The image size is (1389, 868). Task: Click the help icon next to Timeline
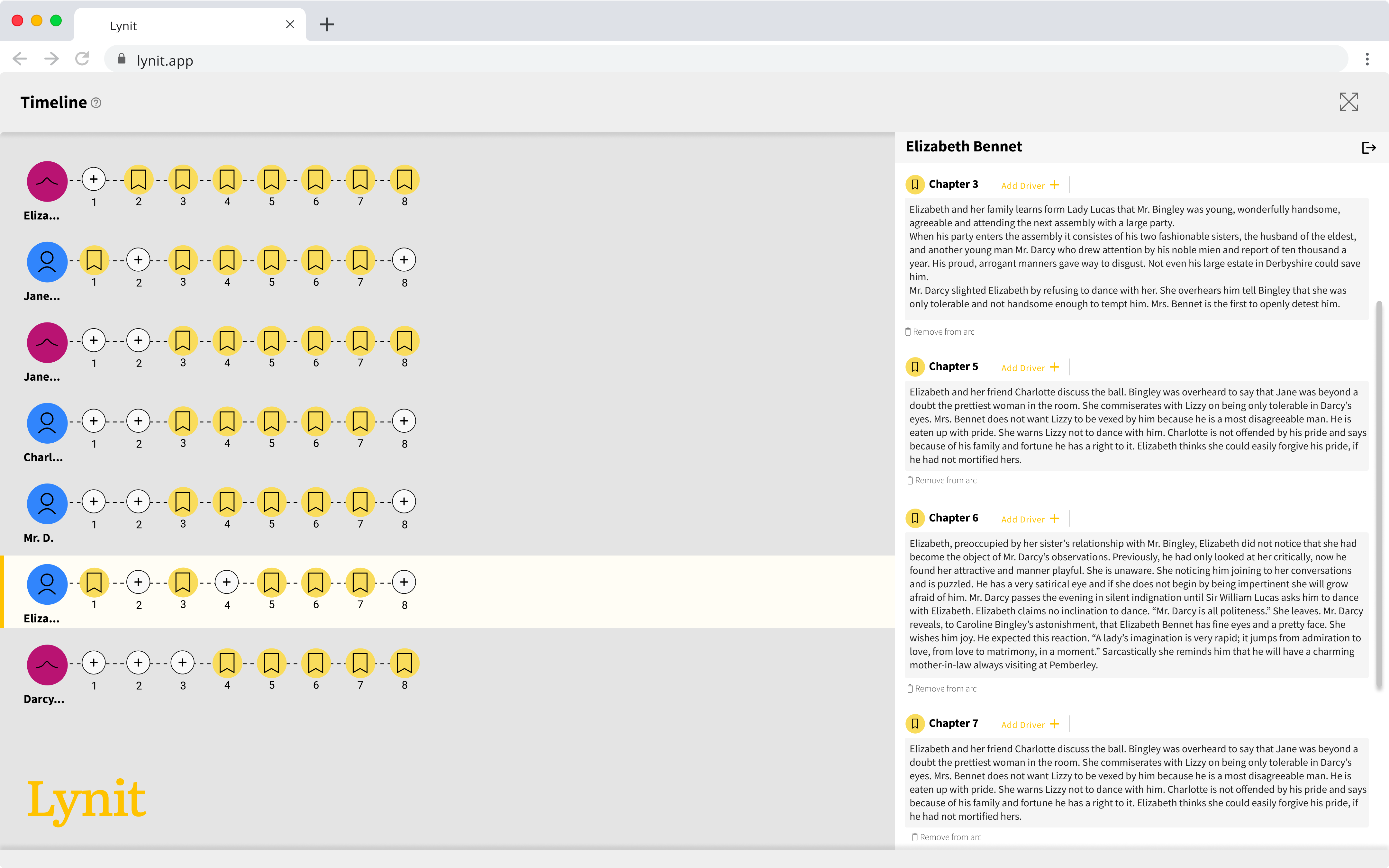click(x=96, y=103)
